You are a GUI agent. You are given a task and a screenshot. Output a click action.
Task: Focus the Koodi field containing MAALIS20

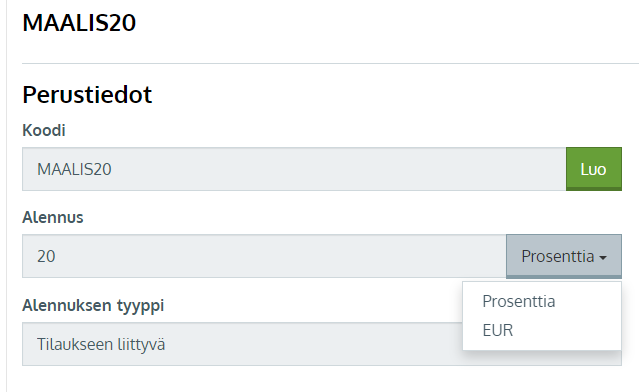294,169
